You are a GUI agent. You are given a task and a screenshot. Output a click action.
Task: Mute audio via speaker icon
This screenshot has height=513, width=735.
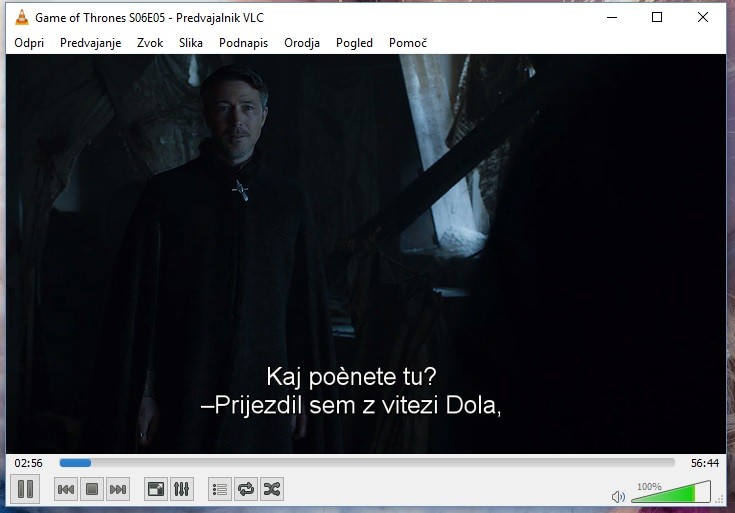click(618, 496)
